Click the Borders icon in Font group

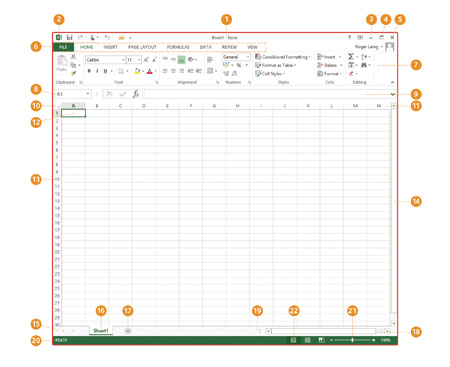(x=121, y=71)
